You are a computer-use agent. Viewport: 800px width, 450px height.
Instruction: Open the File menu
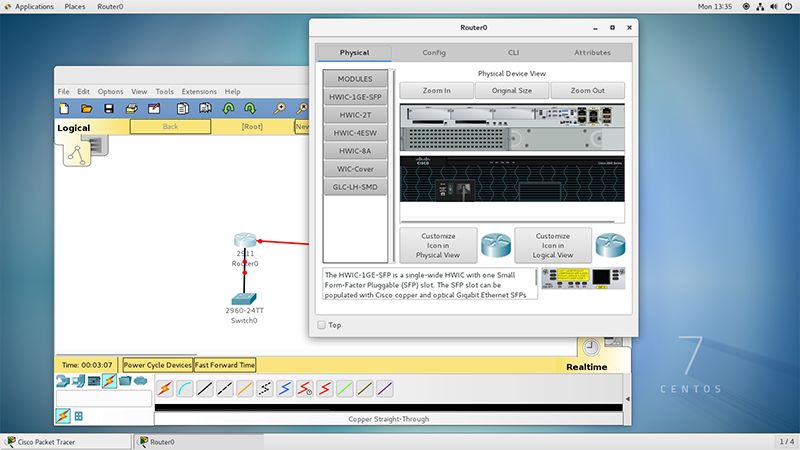point(63,91)
